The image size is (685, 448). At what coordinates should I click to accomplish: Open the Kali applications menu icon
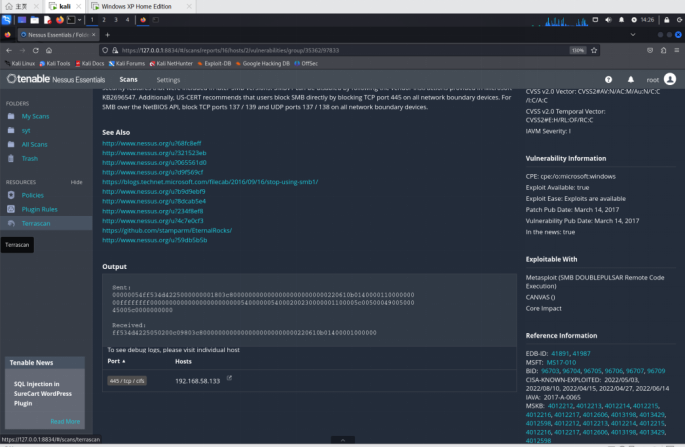[7, 20]
